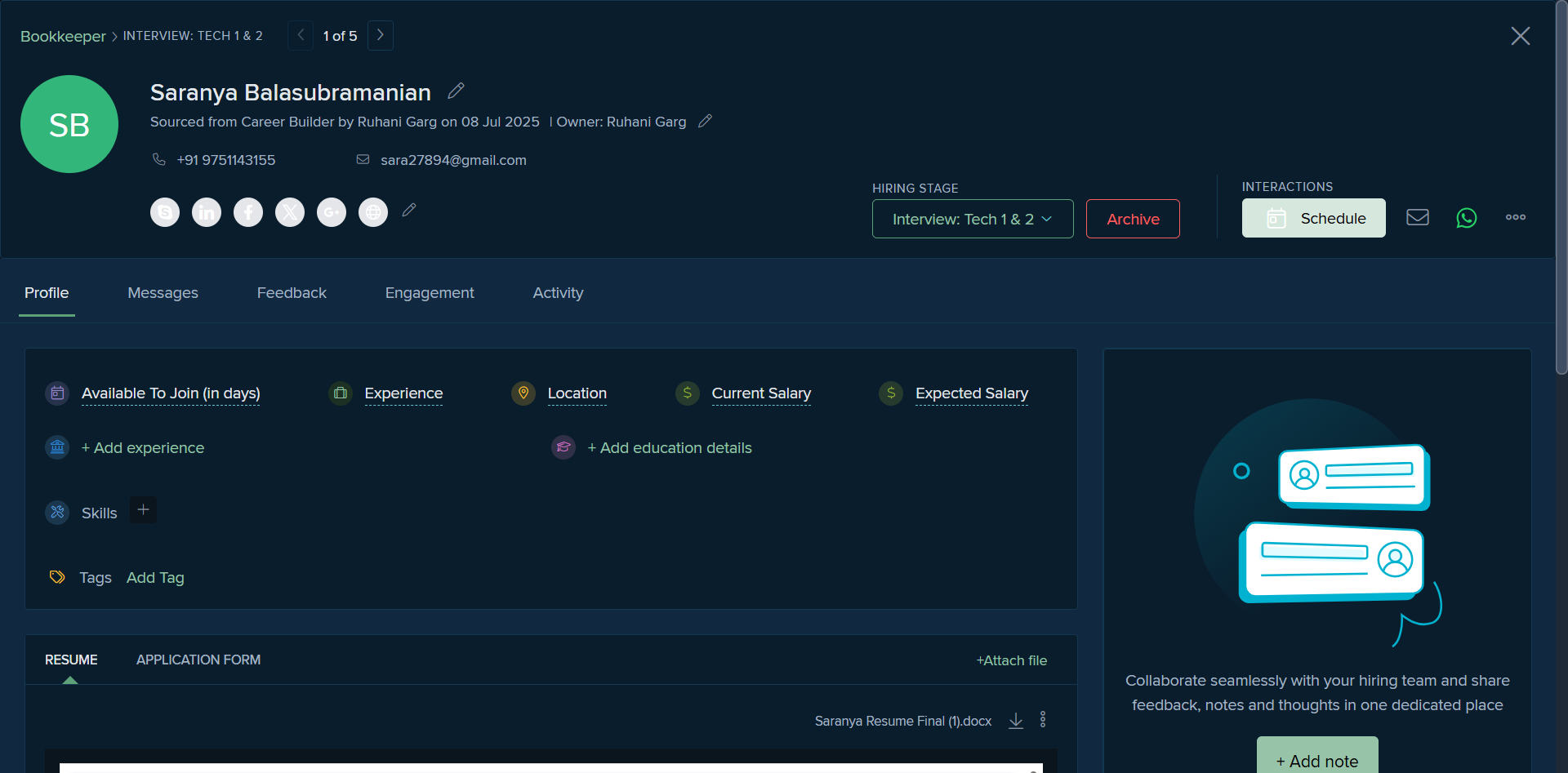Edit candidate name with pencil icon
The height and width of the screenshot is (773, 1568).
tap(457, 91)
